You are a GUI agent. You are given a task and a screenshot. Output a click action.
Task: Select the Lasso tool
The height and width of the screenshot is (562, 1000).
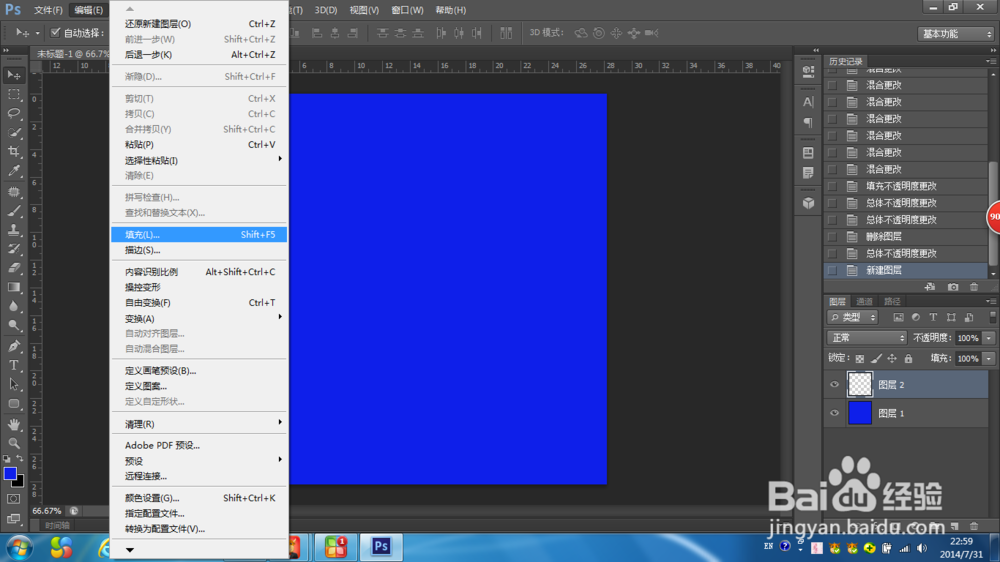point(13,114)
